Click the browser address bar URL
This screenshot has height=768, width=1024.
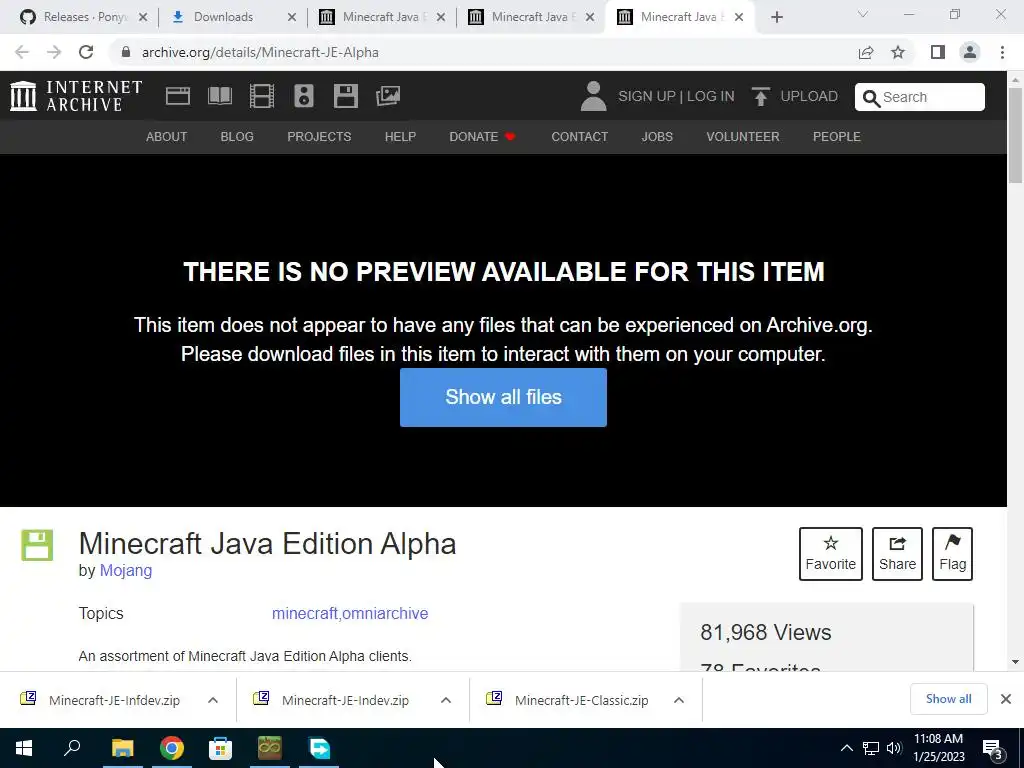(x=260, y=52)
